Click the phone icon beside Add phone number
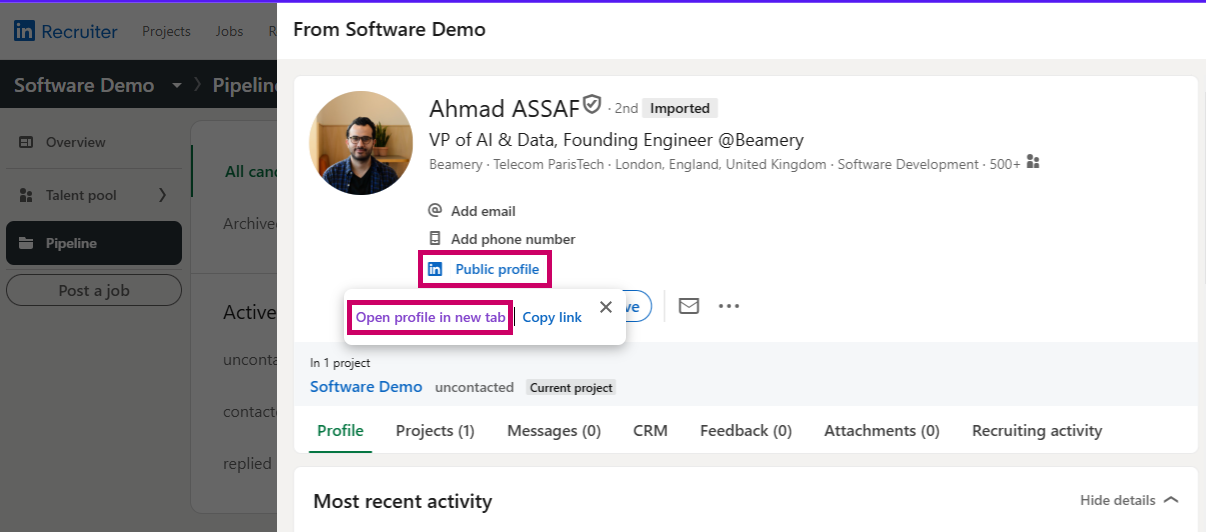The width and height of the screenshot is (1206, 532). tap(435, 239)
